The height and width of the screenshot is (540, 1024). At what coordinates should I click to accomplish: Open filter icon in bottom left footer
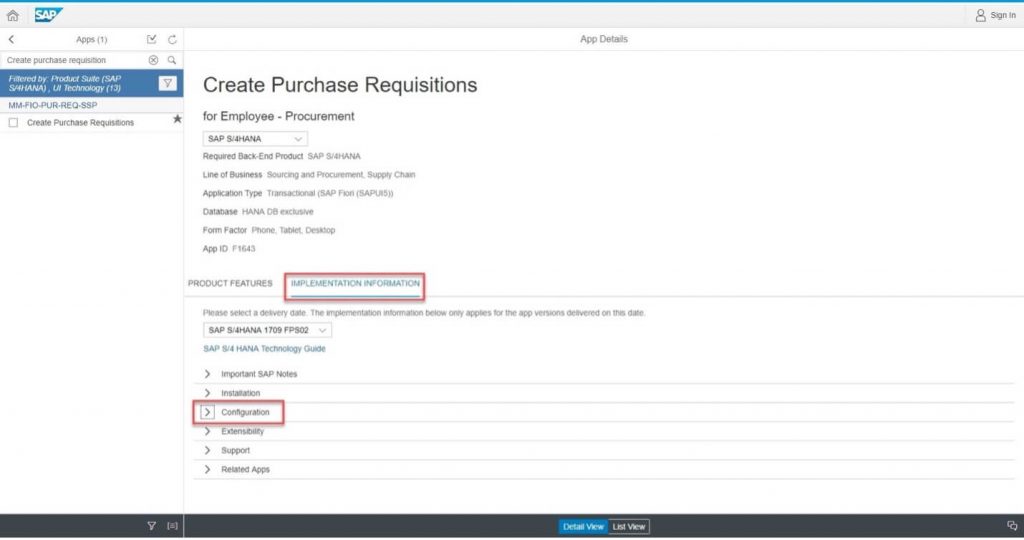point(152,526)
